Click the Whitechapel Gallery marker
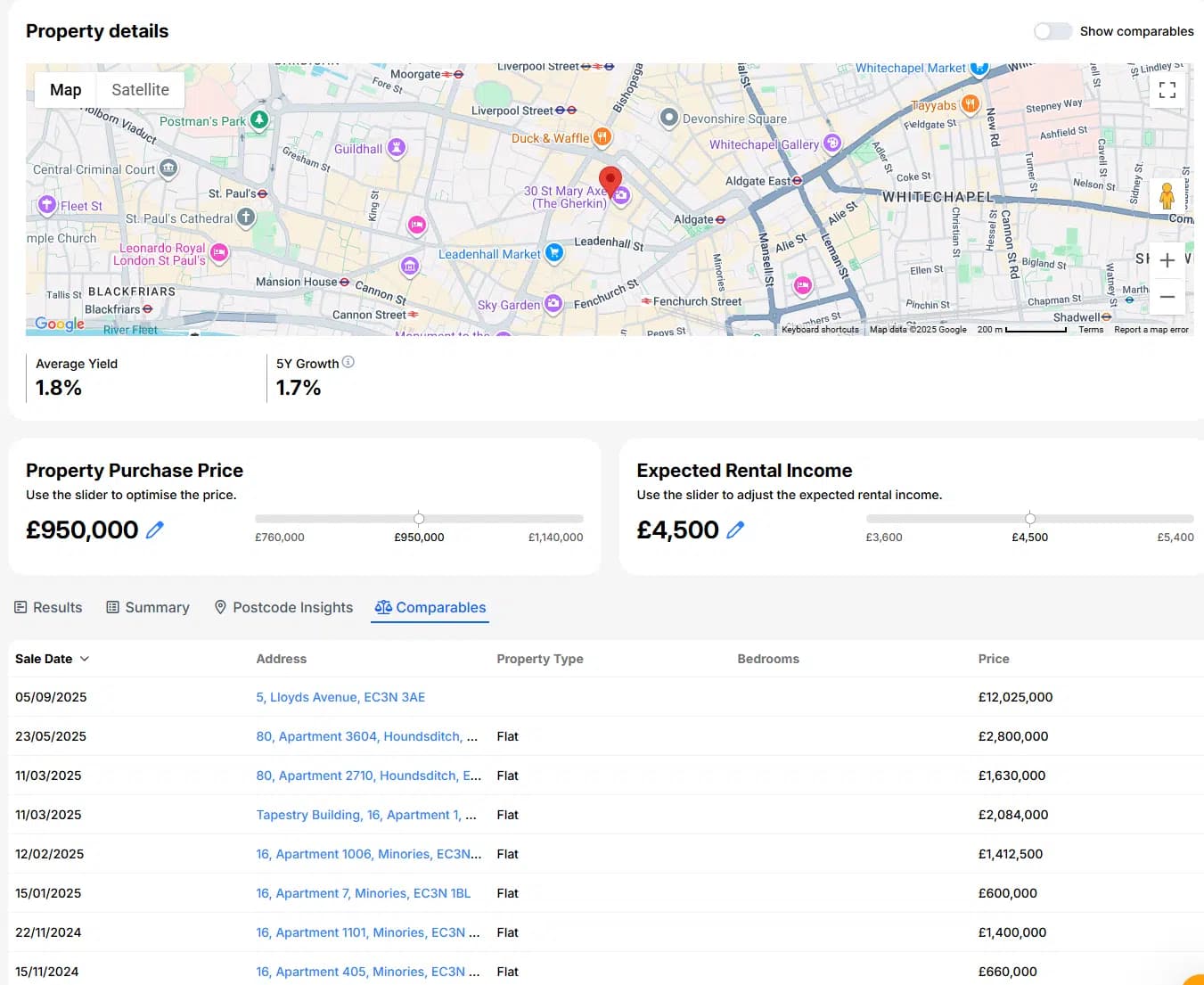This screenshot has height=985, width=1204. (x=832, y=143)
